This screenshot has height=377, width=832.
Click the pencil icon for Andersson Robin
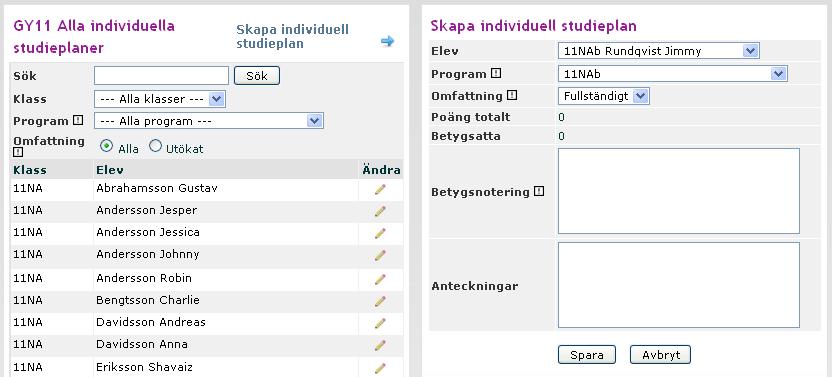(380, 279)
